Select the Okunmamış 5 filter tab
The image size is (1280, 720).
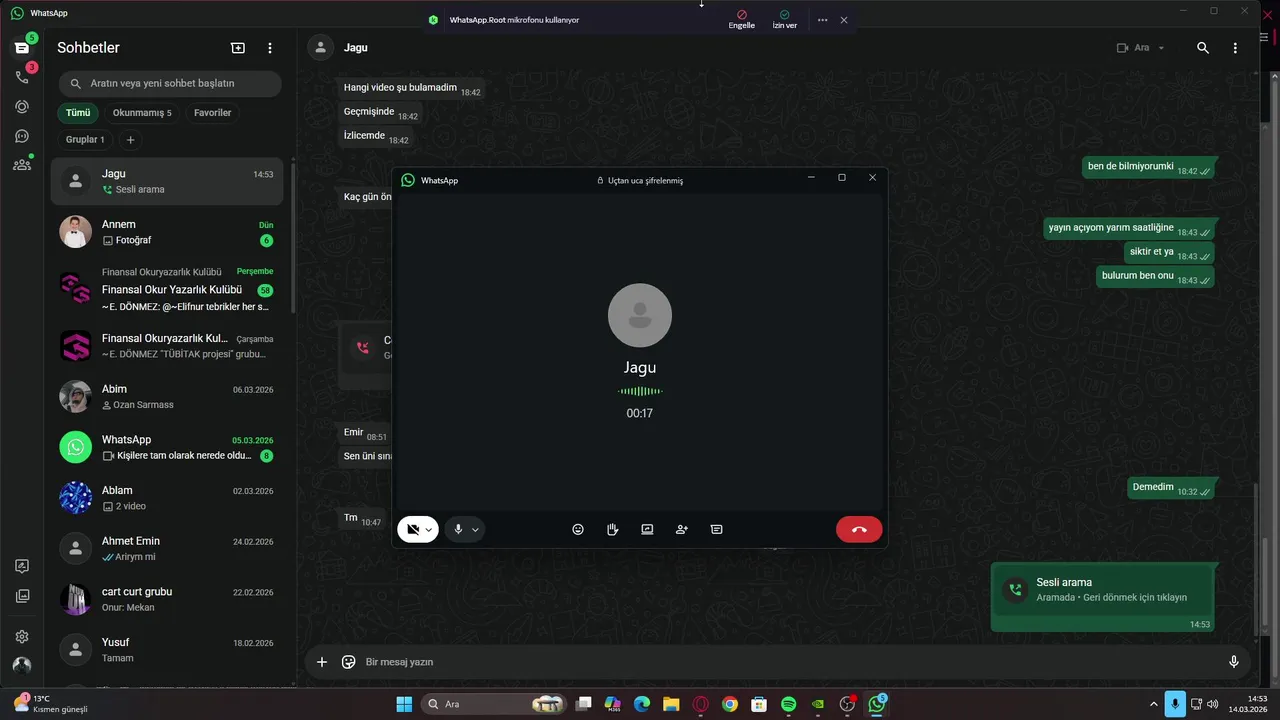tap(142, 113)
